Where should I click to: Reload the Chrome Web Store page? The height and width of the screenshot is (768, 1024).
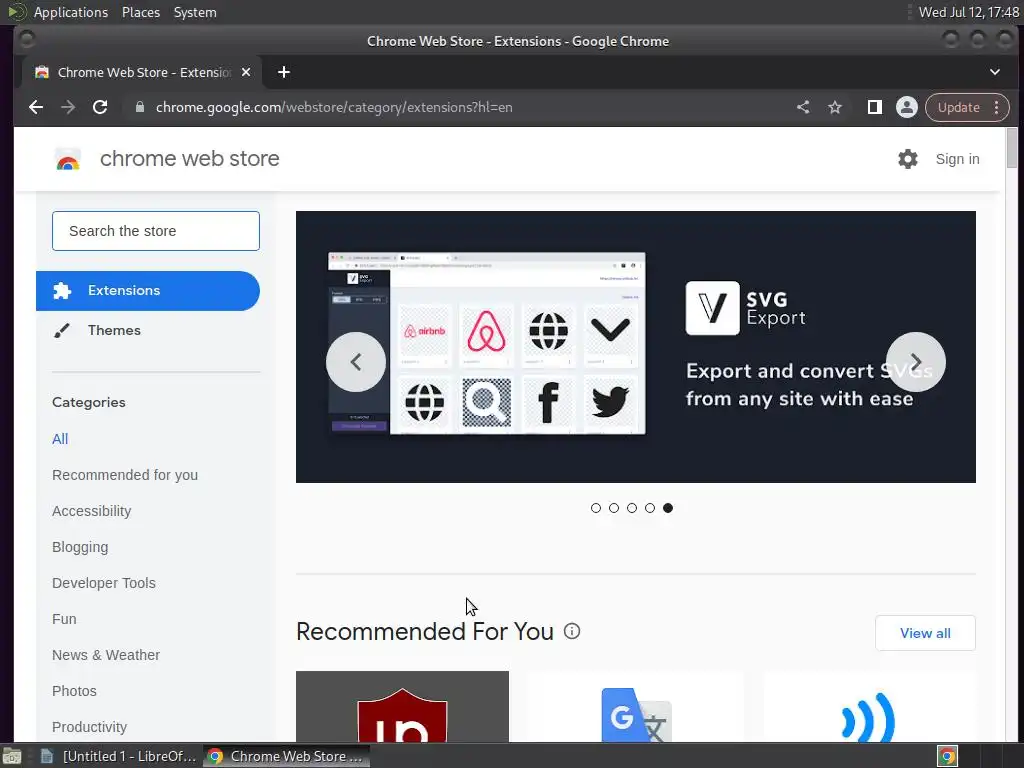100,107
